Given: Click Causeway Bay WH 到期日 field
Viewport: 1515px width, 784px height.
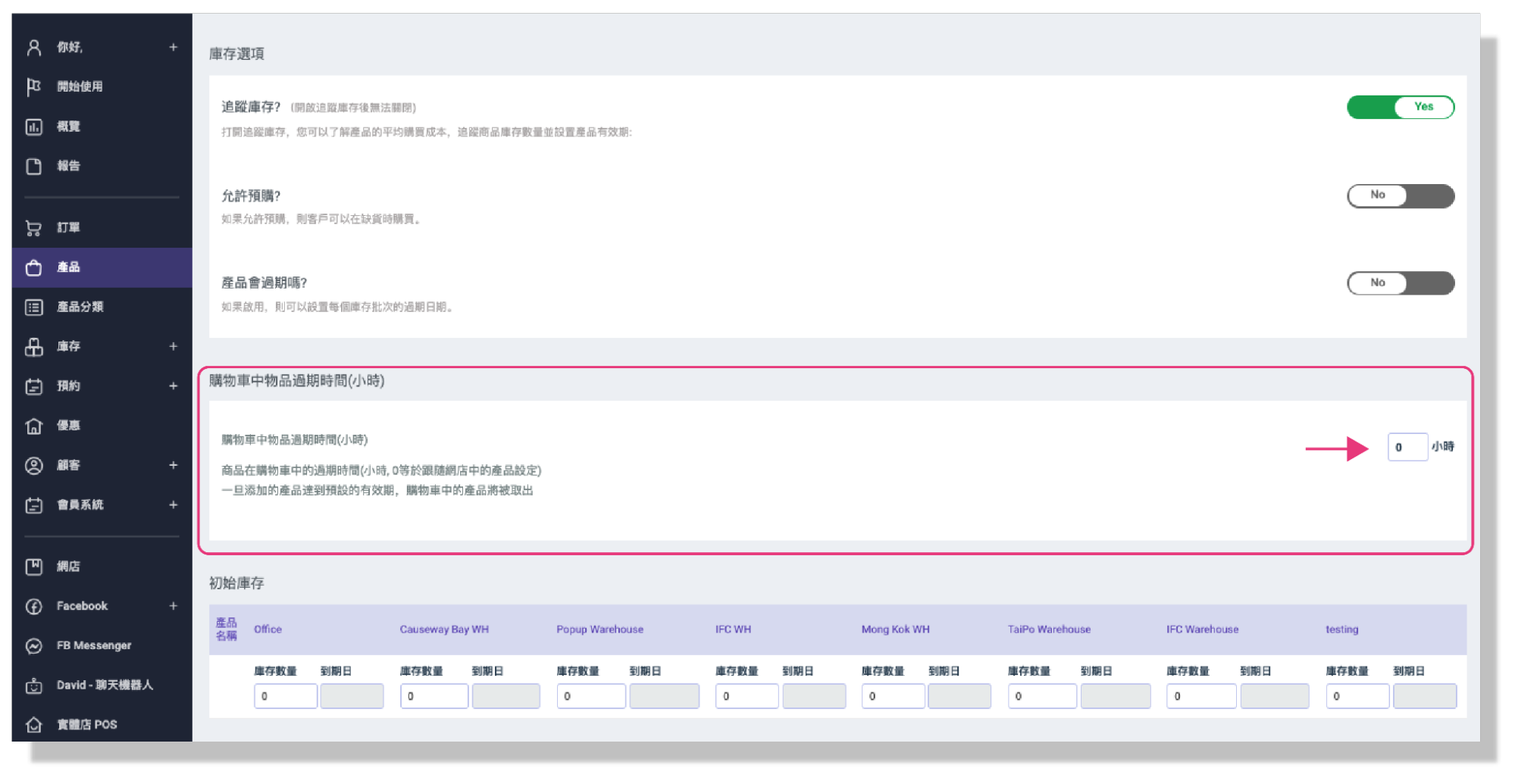Looking at the screenshot, I should pyautogui.click(x=506, y=696).
